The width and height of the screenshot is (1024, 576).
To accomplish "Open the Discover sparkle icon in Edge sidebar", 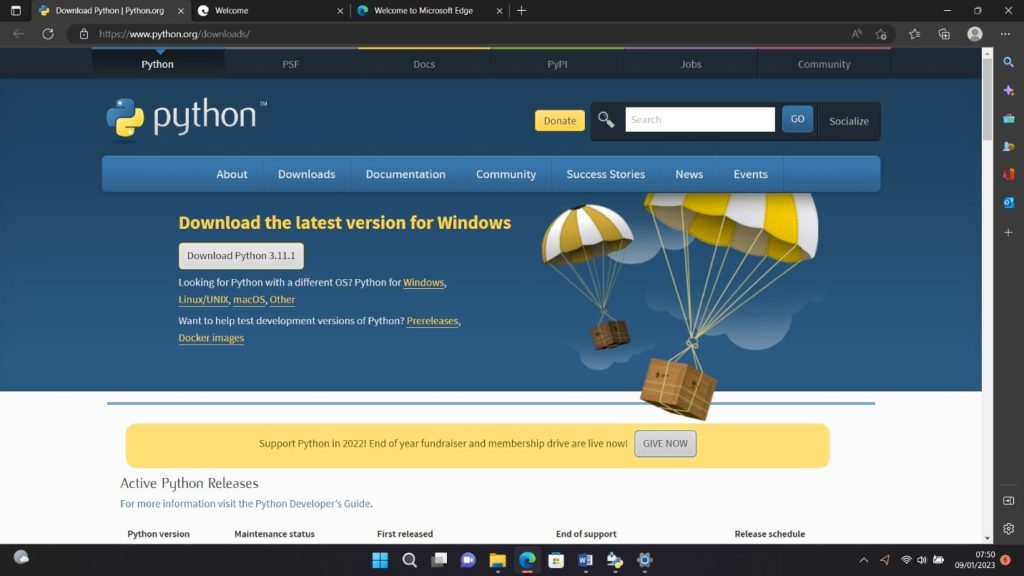I will pos(1009,90).
